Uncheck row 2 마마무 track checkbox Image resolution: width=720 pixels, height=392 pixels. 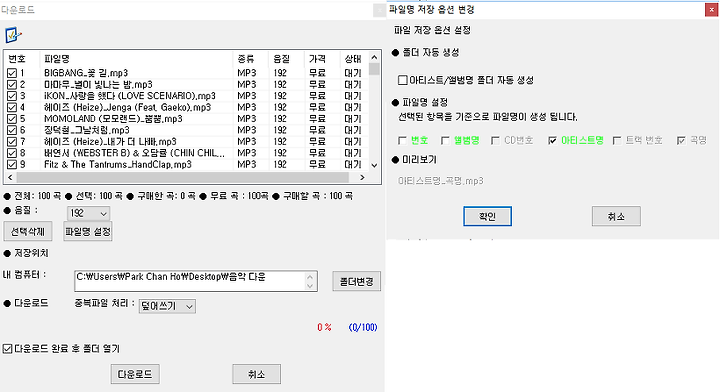click(x=12, y=84)
